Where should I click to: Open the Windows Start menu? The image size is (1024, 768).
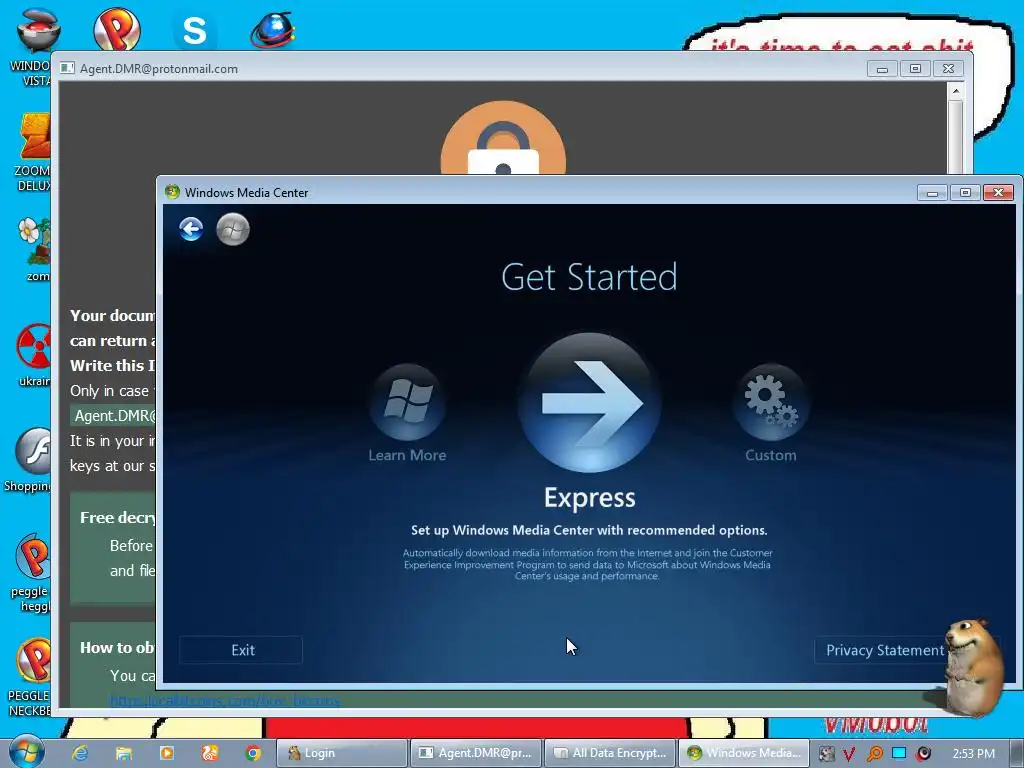[27, 752]
